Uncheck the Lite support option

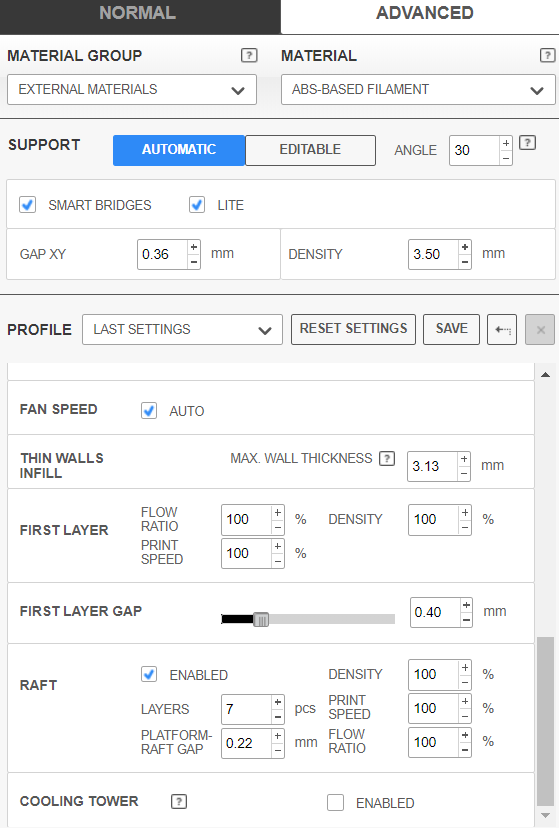click(197, 205)
